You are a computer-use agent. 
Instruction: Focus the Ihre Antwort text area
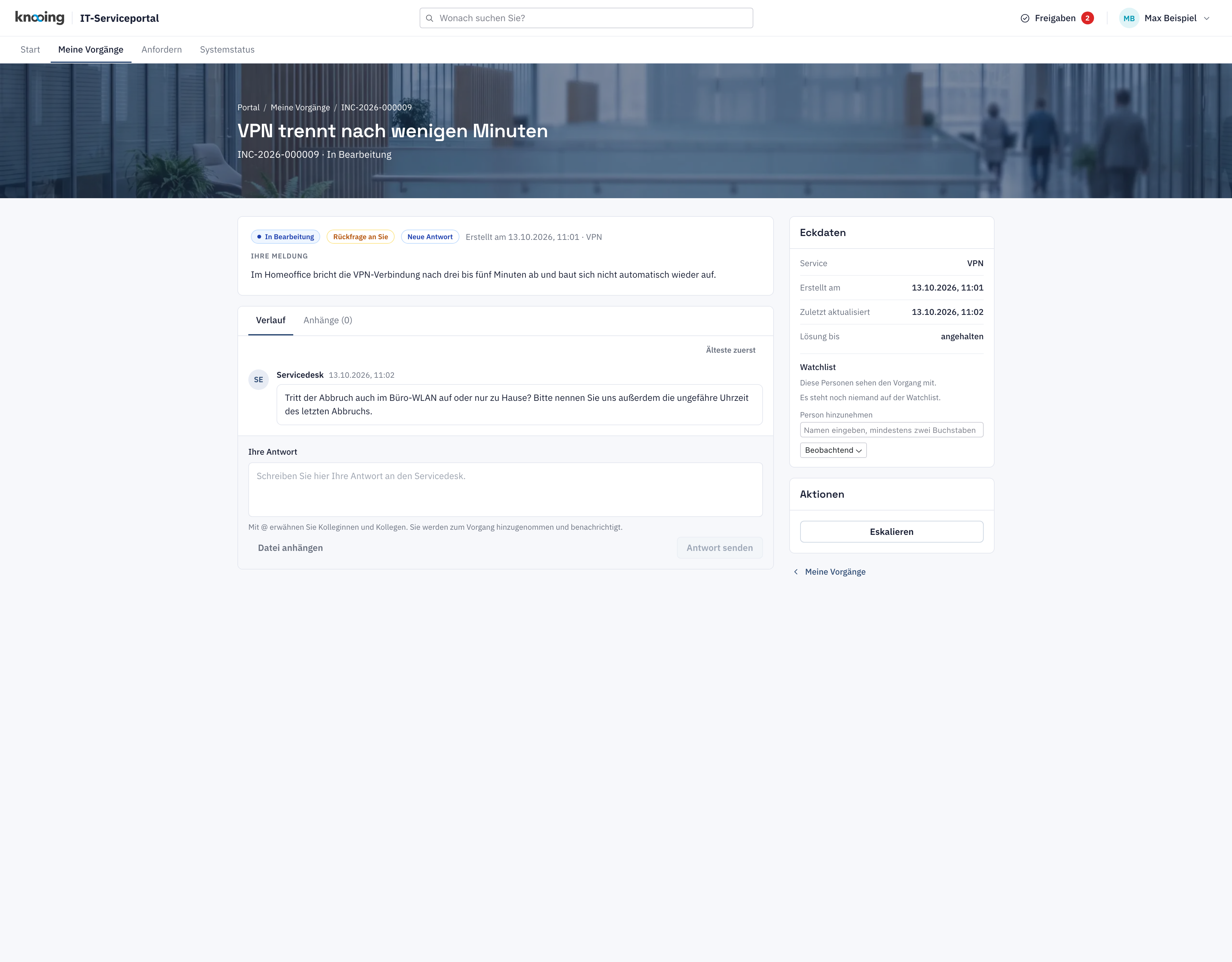[505, 489]
